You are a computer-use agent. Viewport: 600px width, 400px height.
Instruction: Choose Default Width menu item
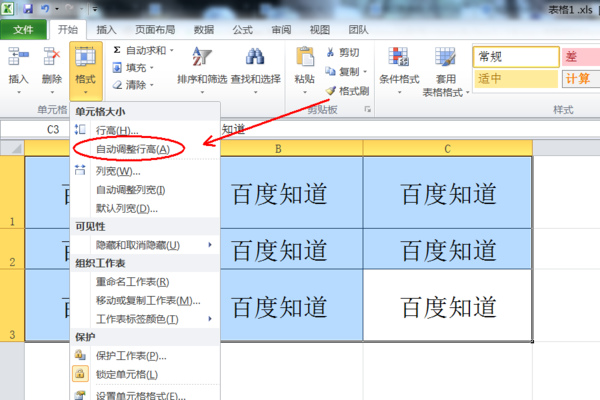(145, 209)
